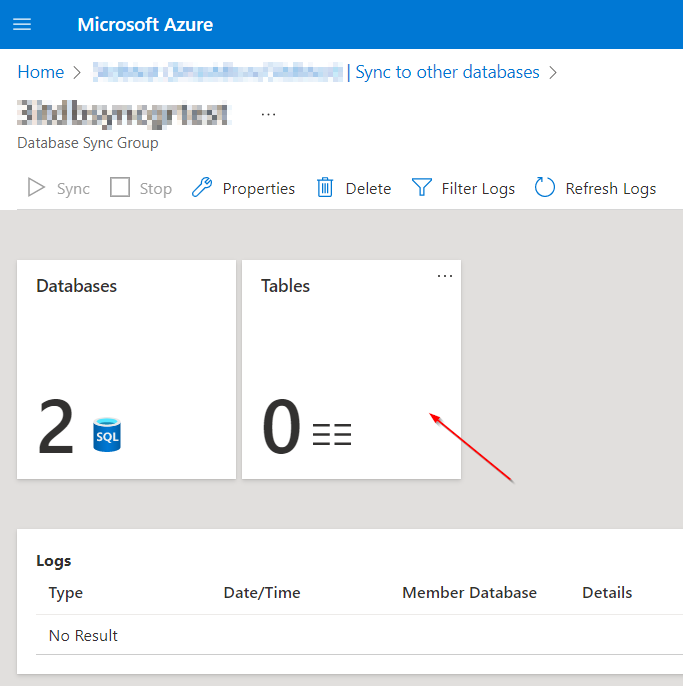Open Sync to other databases breadcrumb

(x=447, y=72)
